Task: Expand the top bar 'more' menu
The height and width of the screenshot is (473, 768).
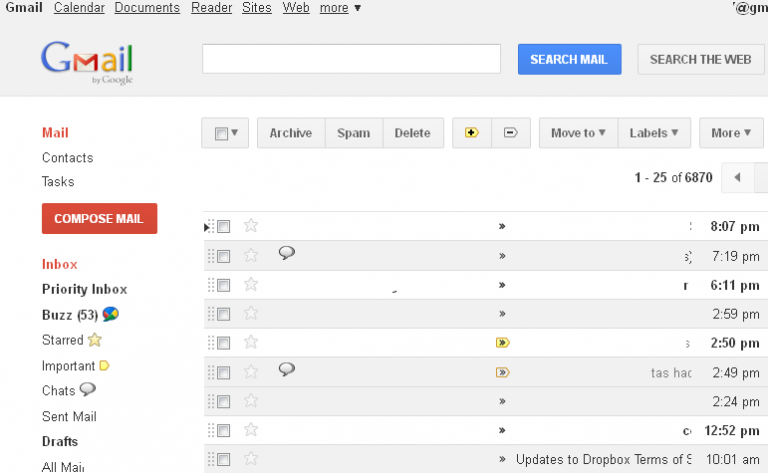Action: point(340,8)
